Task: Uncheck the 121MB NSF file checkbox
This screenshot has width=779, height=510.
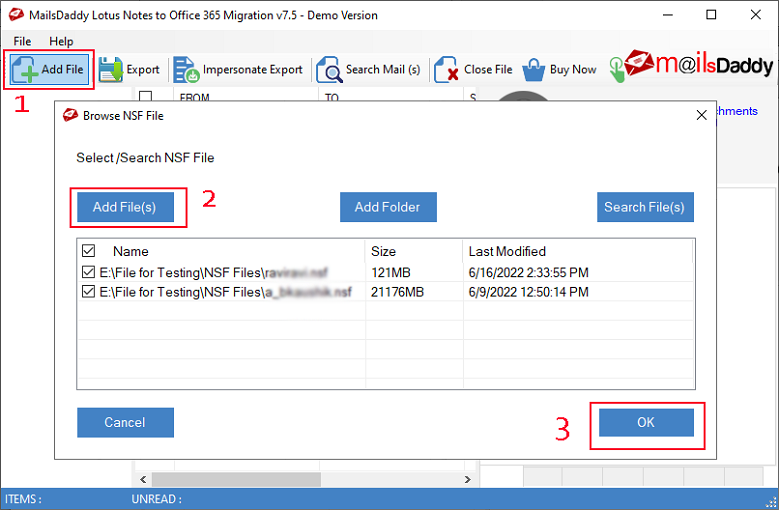Action: click(88, 272)
